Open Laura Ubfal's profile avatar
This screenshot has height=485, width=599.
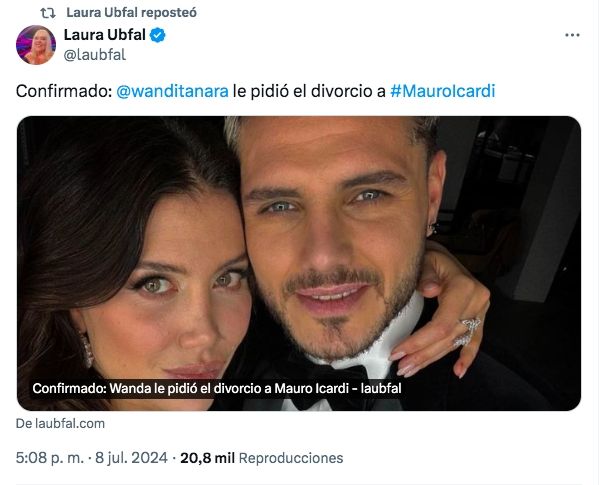pos(36,45)
